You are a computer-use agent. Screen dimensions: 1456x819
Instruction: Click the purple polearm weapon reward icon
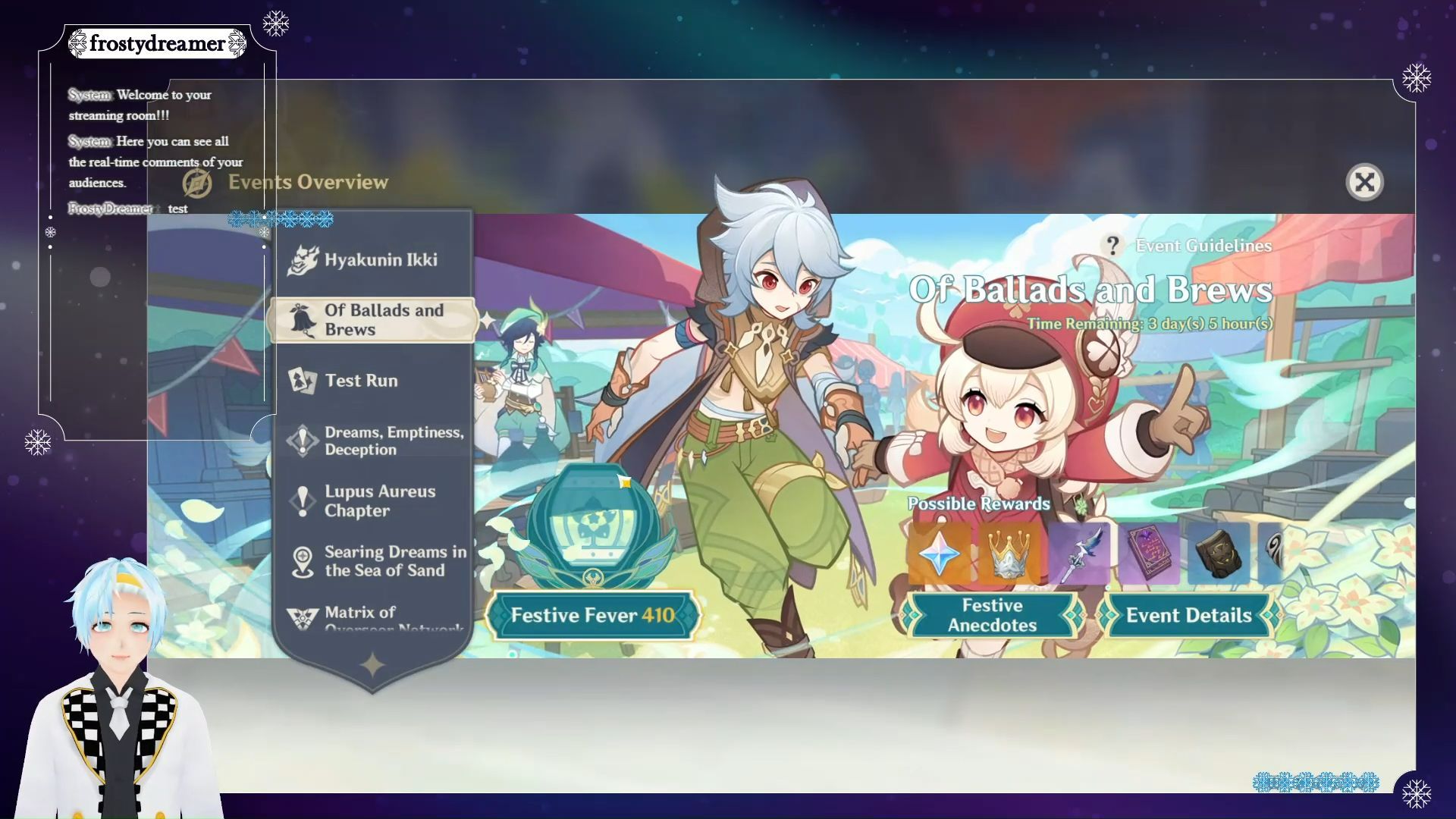pyautogui.click(x=1078, y=554)
